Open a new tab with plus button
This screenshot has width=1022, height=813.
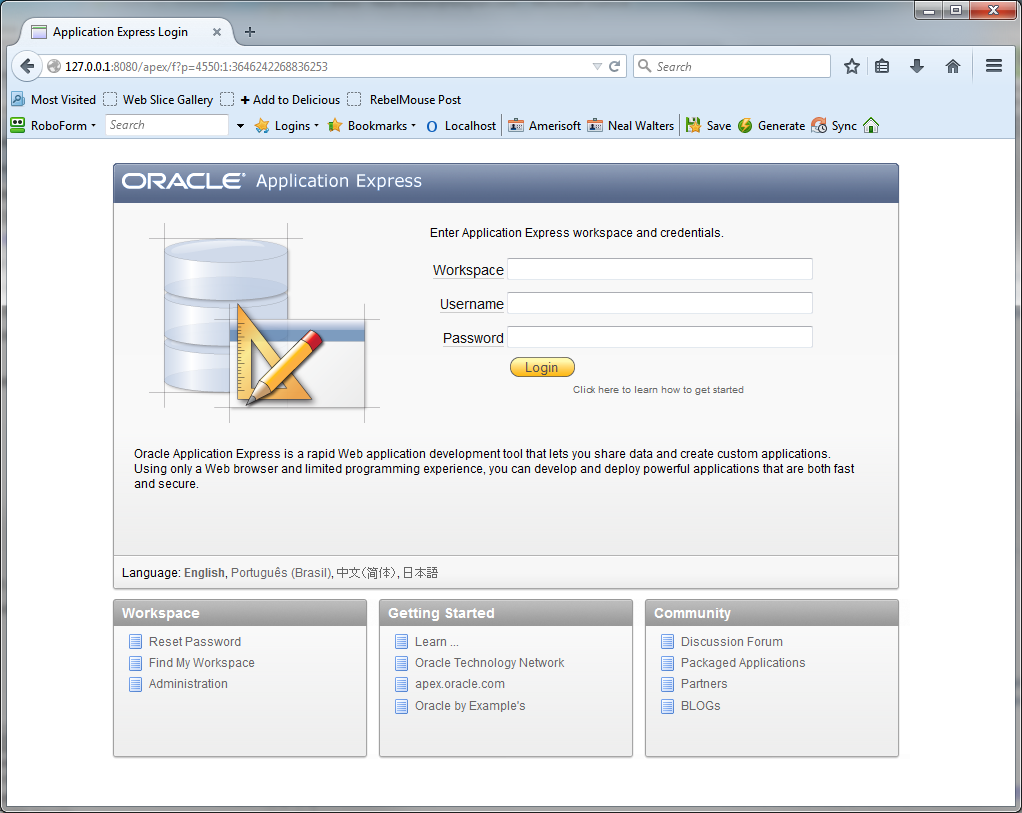(250, 32)
